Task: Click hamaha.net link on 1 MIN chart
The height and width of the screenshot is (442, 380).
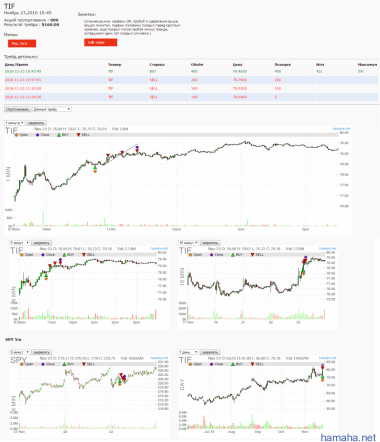Action: coord(341,129)
